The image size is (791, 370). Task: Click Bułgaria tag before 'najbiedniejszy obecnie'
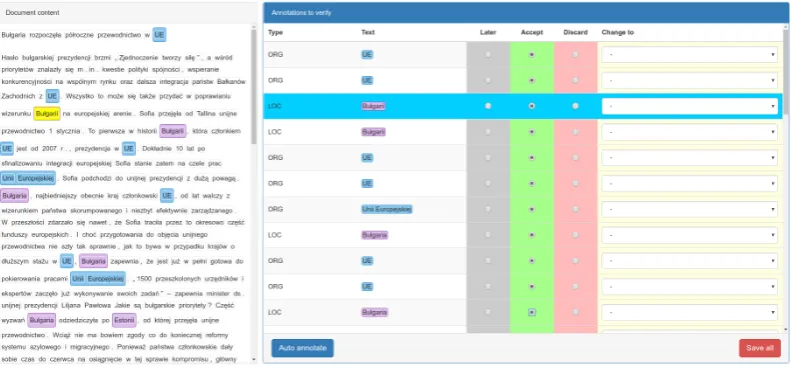click(x=14, y=195)
